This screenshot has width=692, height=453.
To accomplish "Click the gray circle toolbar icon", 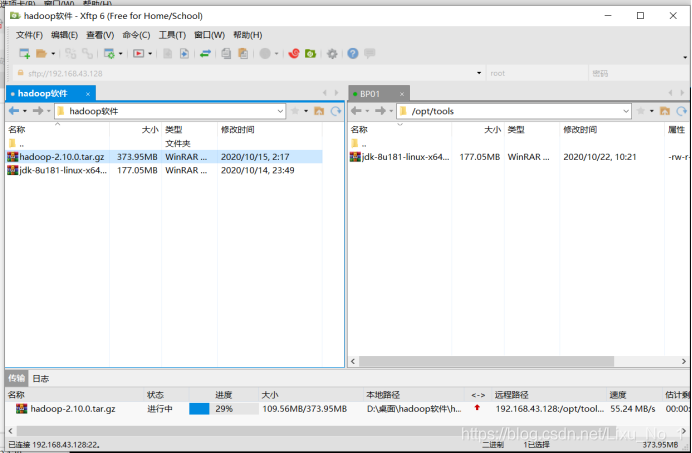I will 265,53.
